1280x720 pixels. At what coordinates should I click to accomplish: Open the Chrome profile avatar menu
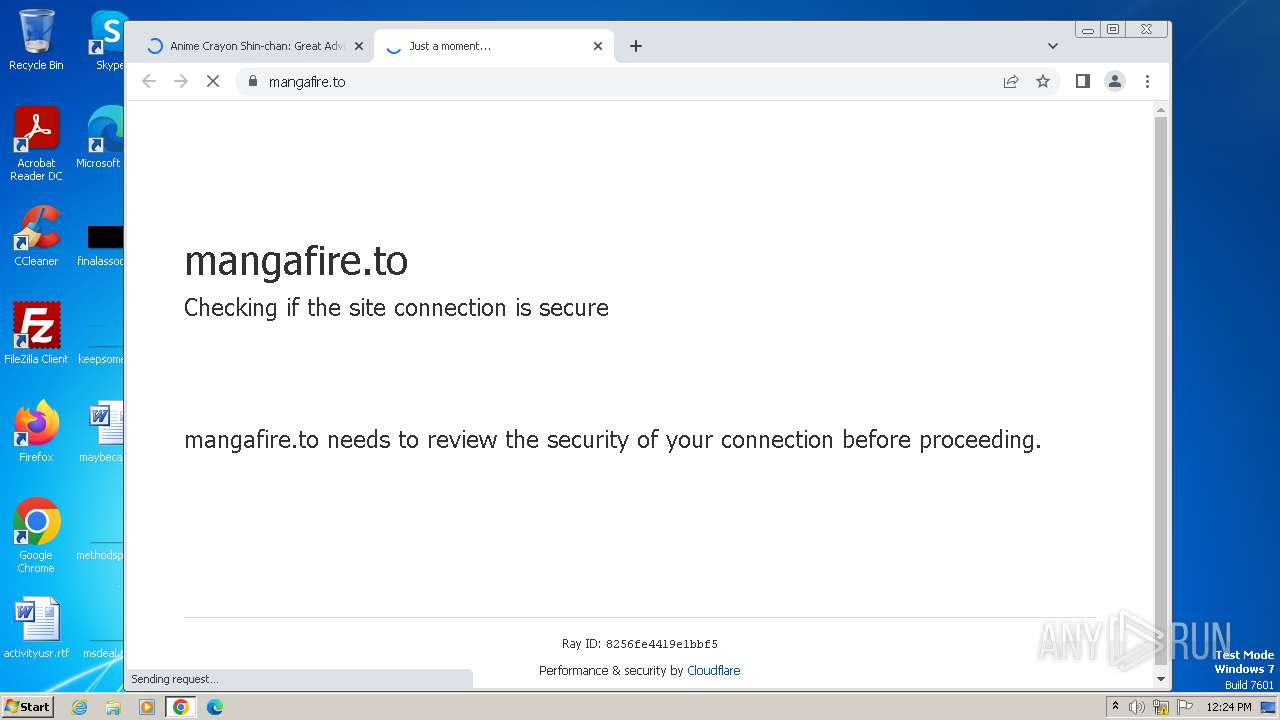point(1115,81)
